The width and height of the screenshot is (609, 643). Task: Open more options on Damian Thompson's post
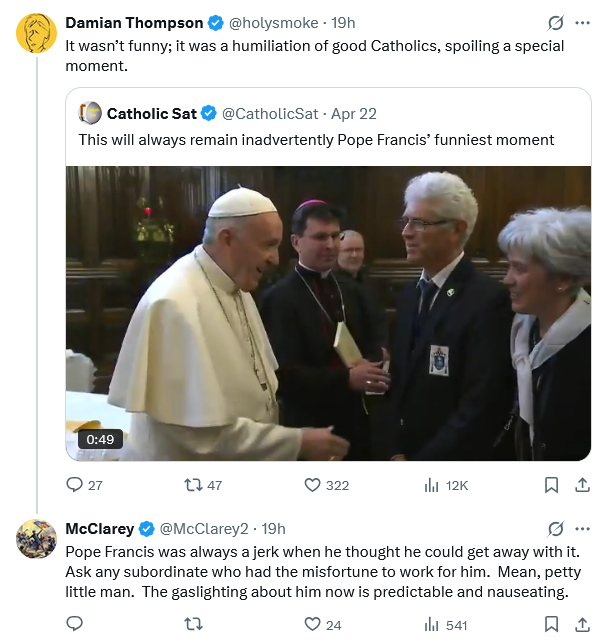[582, 23]
